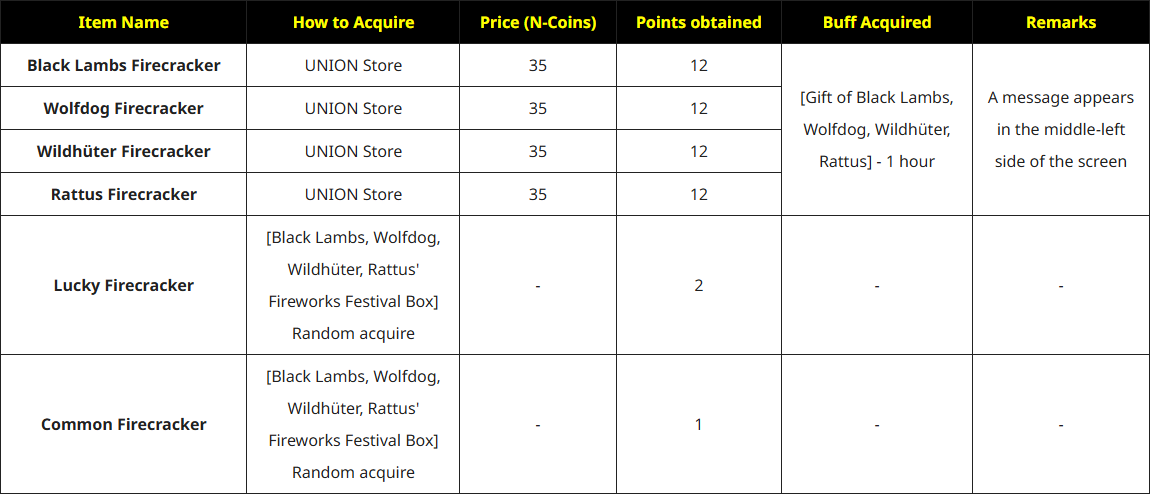Click the Buff Acquired column header
This screenshot has height=494, width=1150.
point(876,22)
